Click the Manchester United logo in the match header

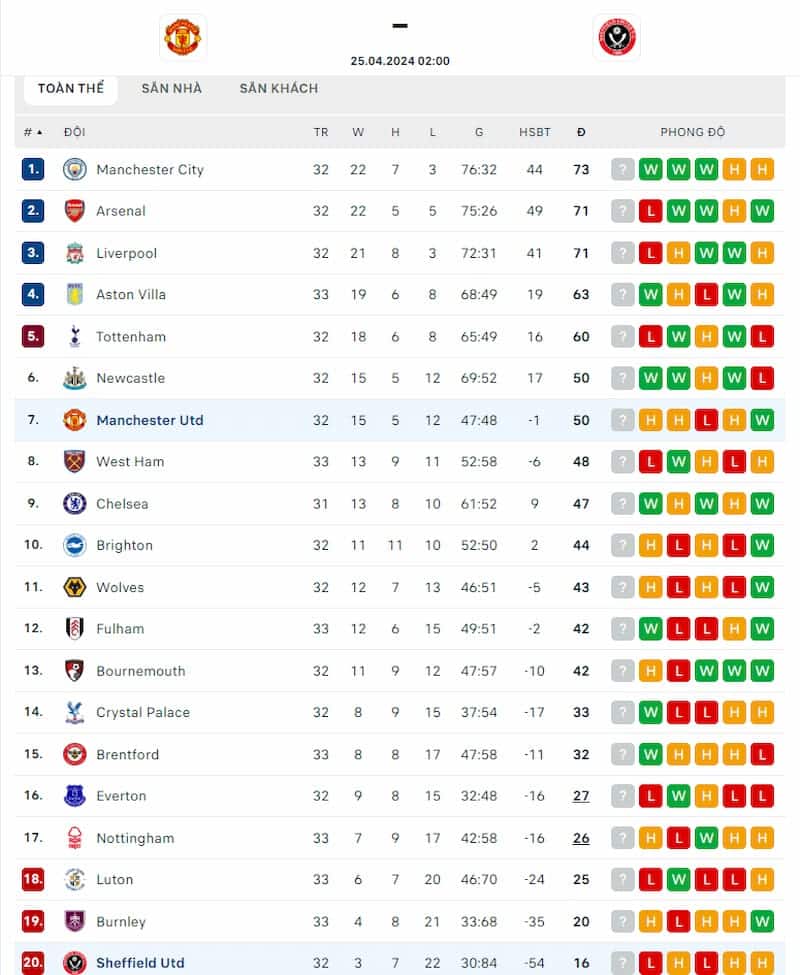183,36
